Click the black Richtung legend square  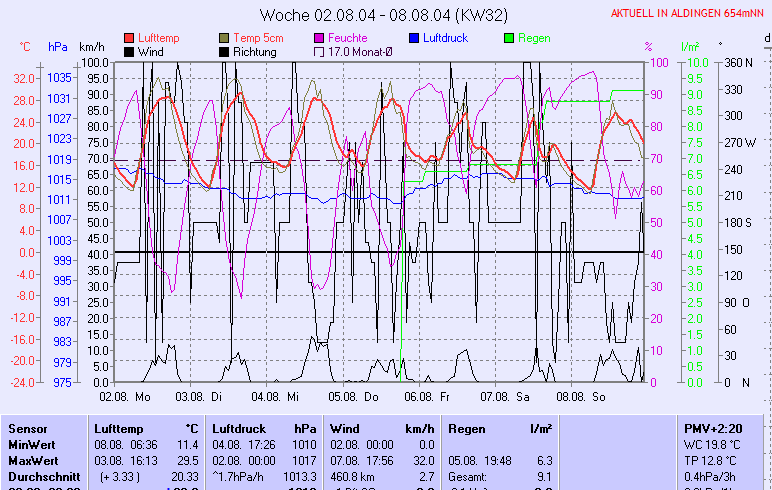click(x=223, y=51)
